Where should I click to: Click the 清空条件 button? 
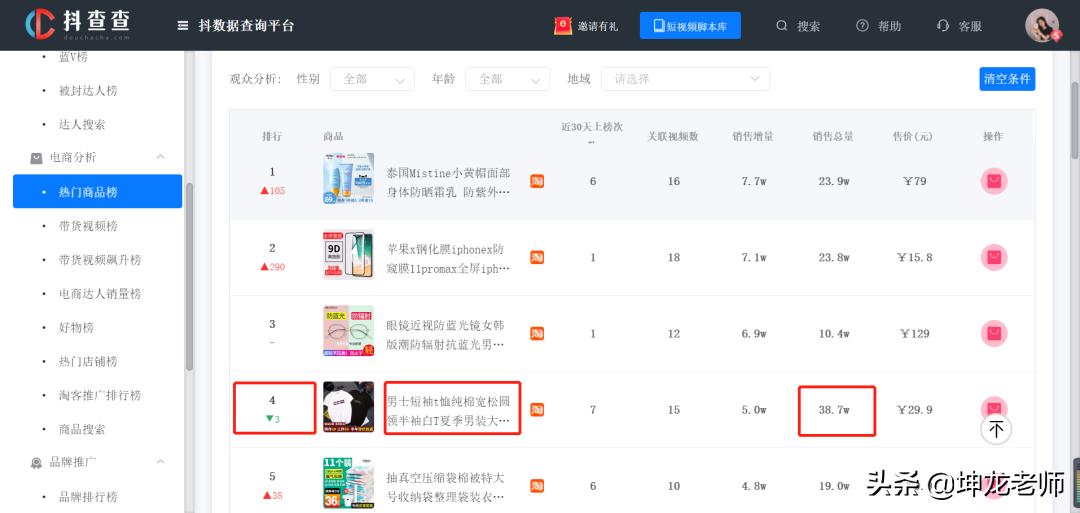[1007, 79]
